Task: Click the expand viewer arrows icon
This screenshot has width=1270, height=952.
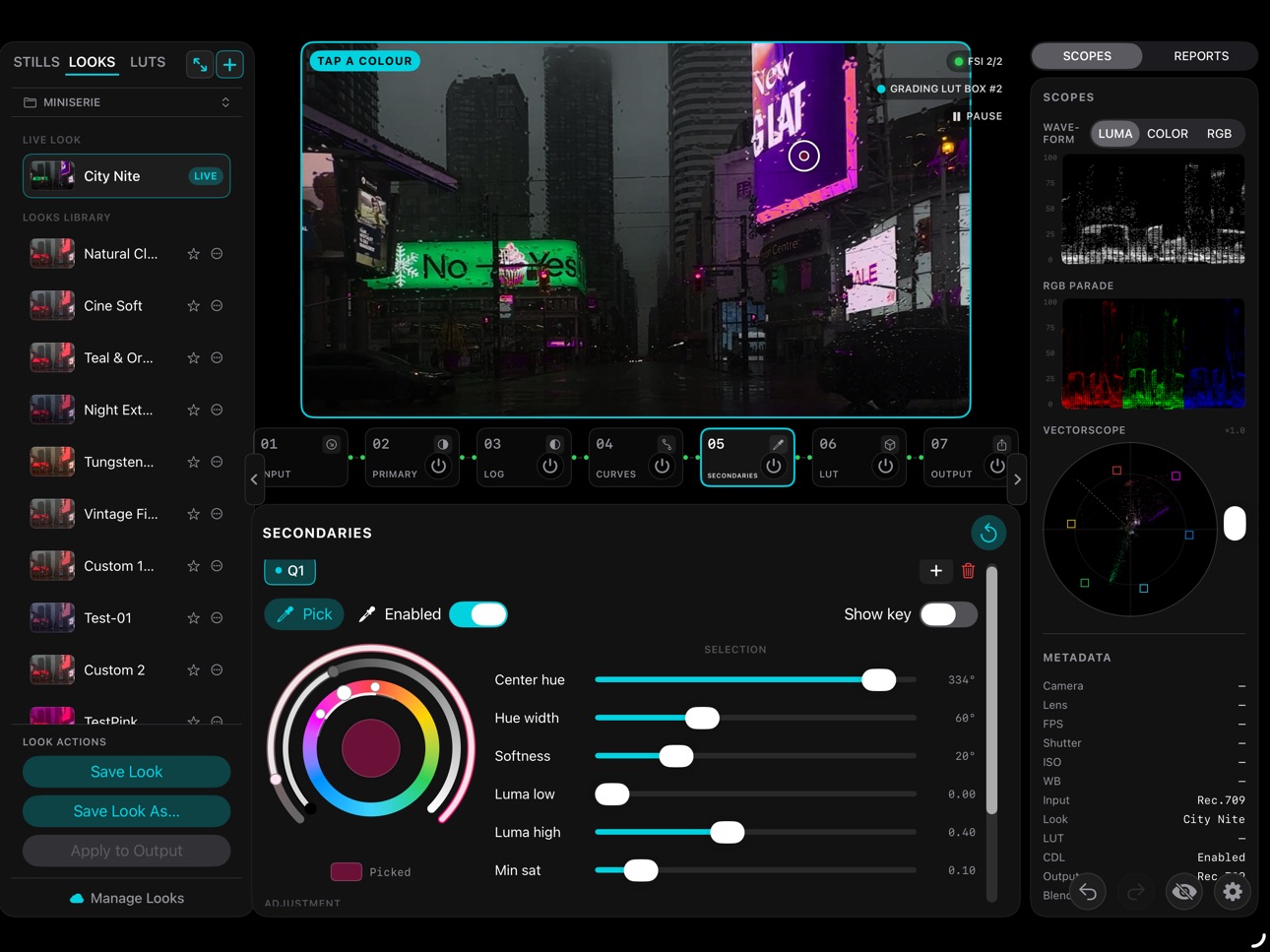Action: tap(200, 64)
